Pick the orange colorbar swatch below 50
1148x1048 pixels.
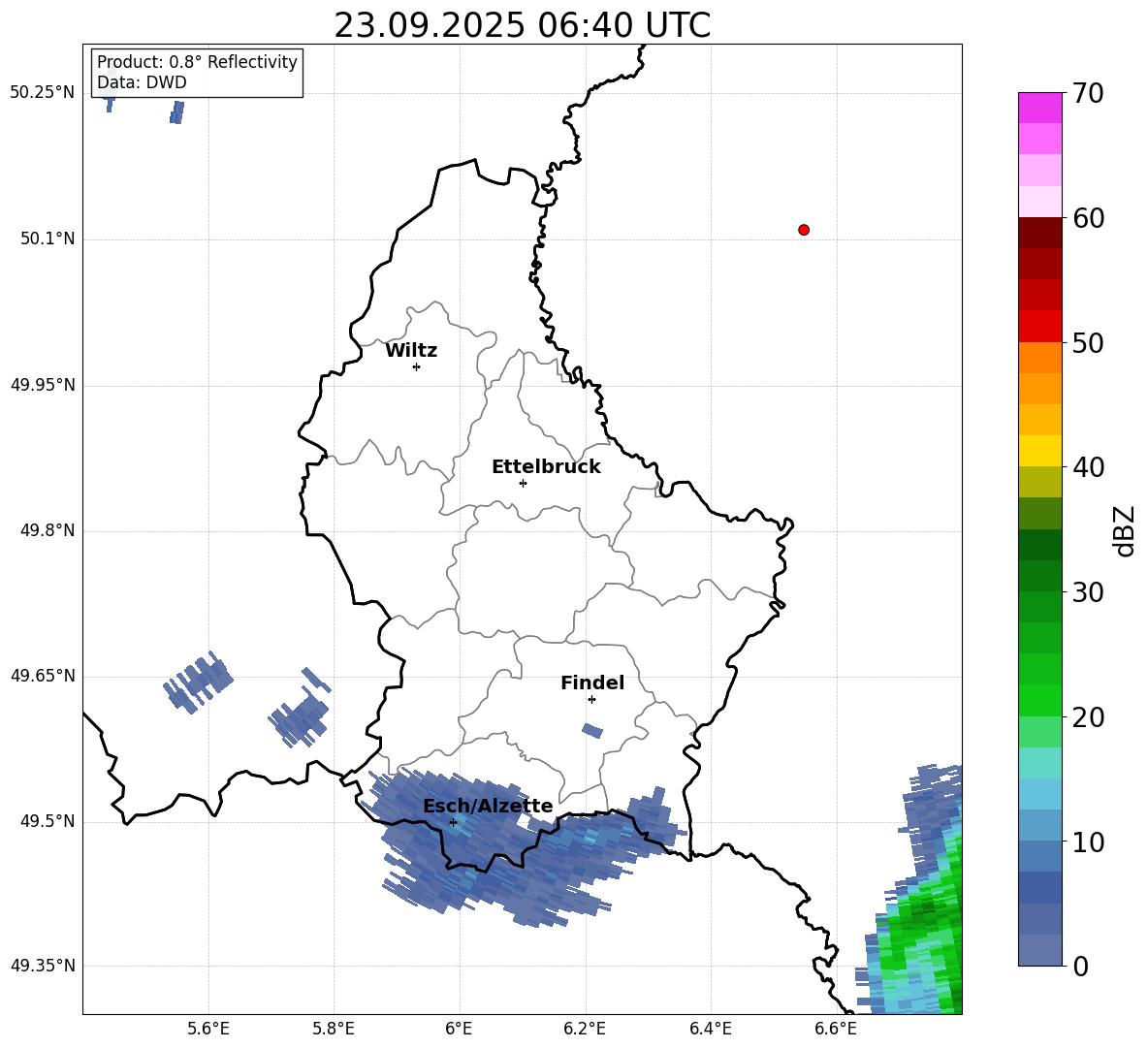click(1039, 358)
